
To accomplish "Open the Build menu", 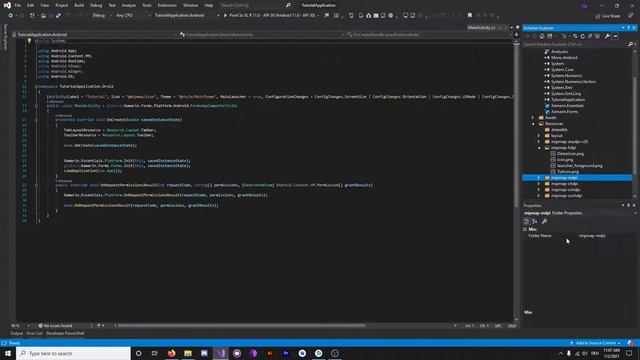I will click(x=79, y=5).
